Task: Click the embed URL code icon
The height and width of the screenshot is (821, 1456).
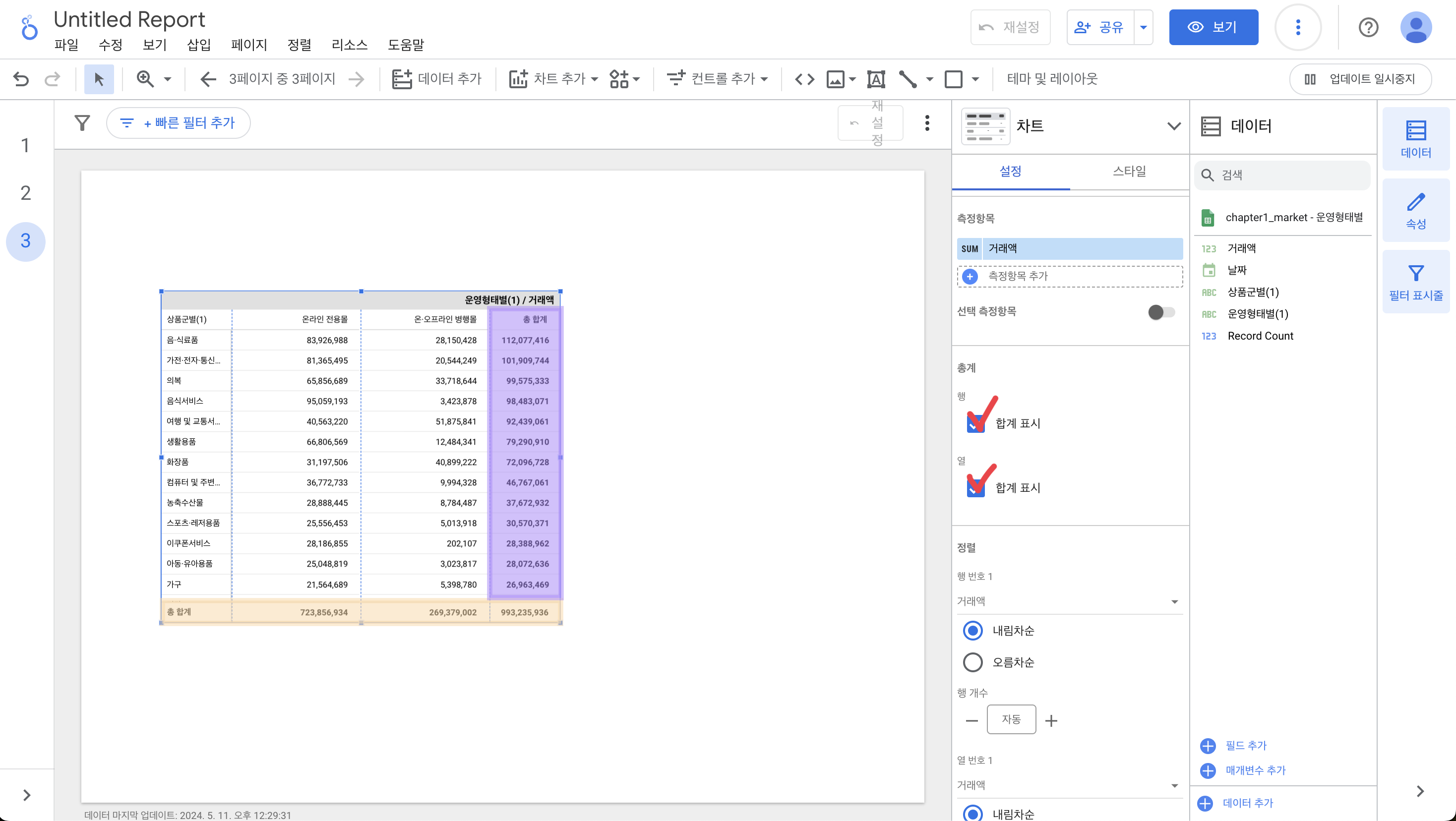Action: 804,78
